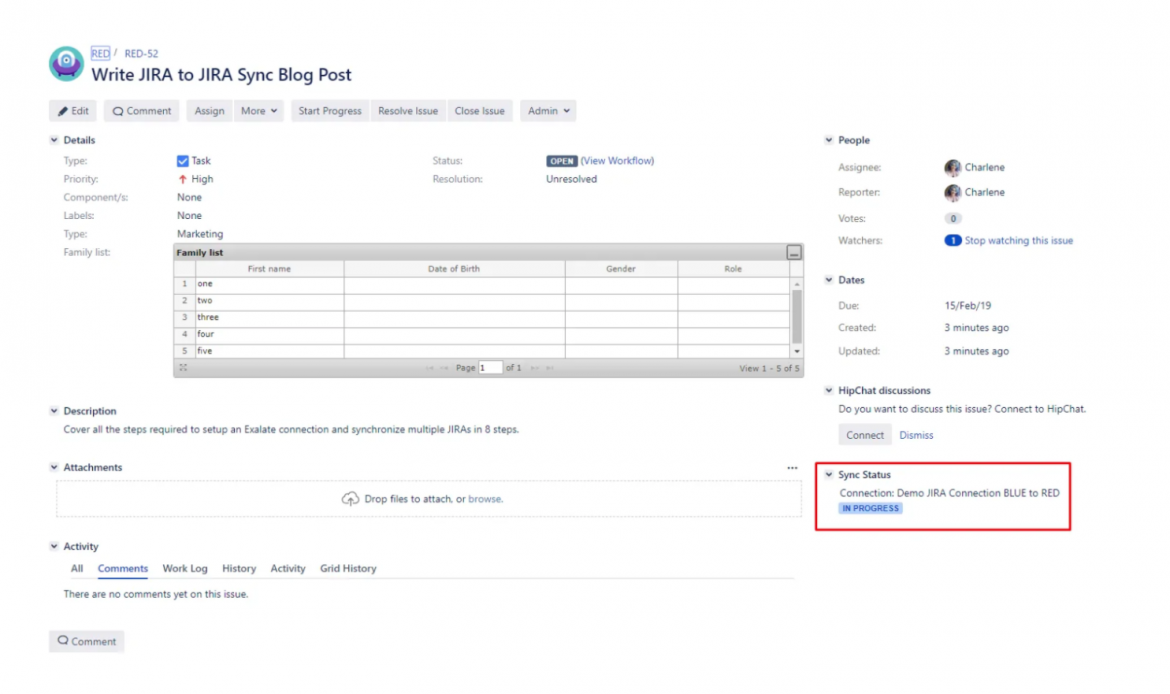Collapse the Description section

tap(54, 411)
